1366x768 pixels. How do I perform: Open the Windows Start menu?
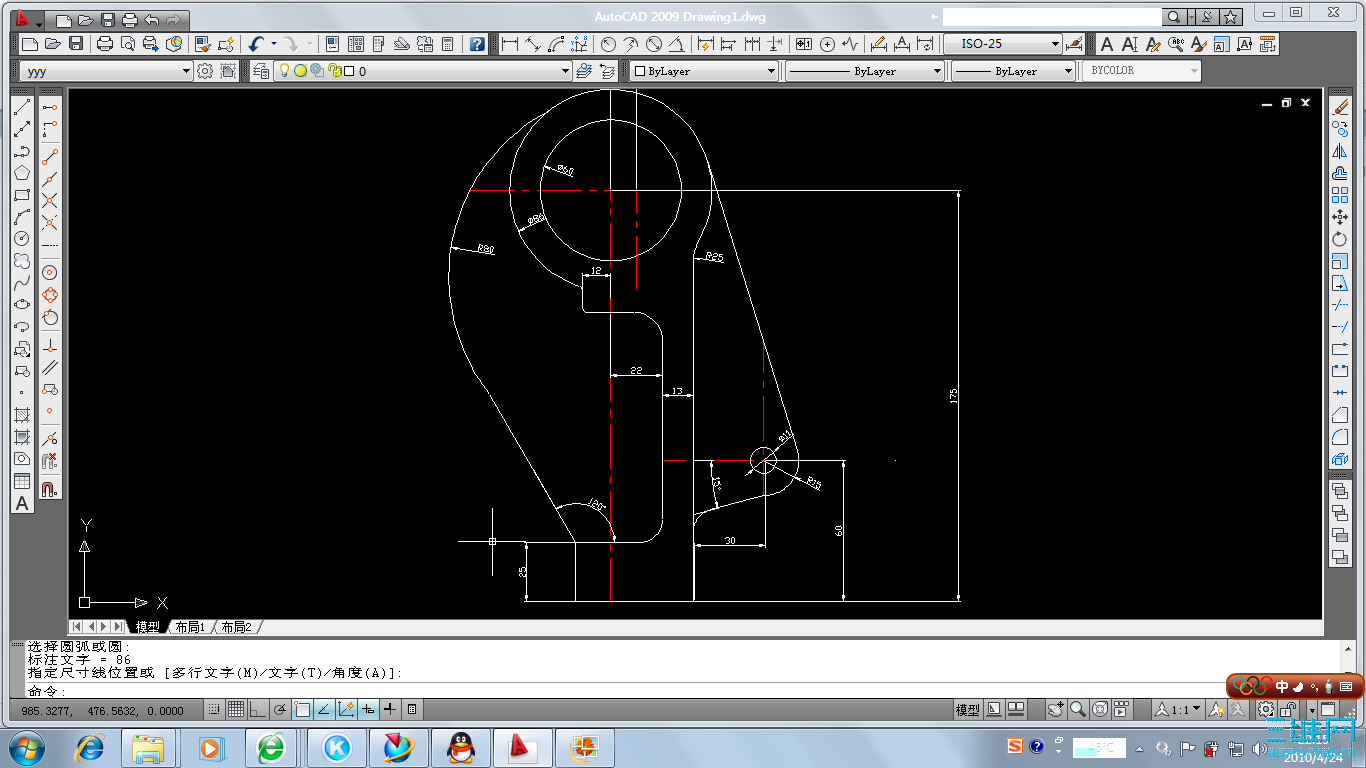coord(27,747)
